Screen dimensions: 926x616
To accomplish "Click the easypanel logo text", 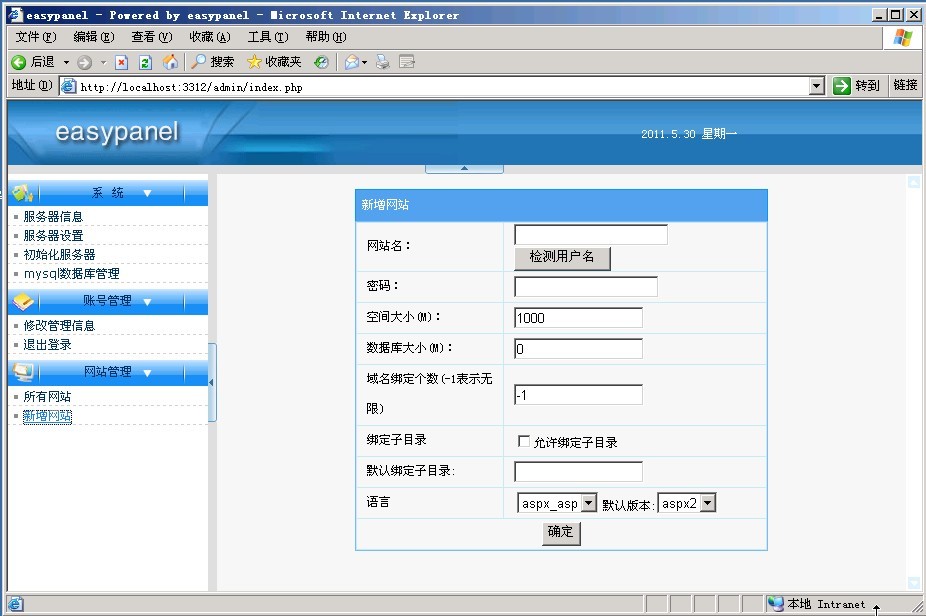I will click(117, 133).
